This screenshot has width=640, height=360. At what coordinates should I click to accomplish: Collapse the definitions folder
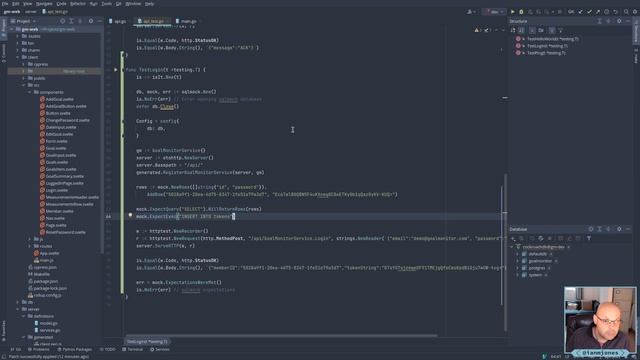pyautogui.click(x=23, y=316)
